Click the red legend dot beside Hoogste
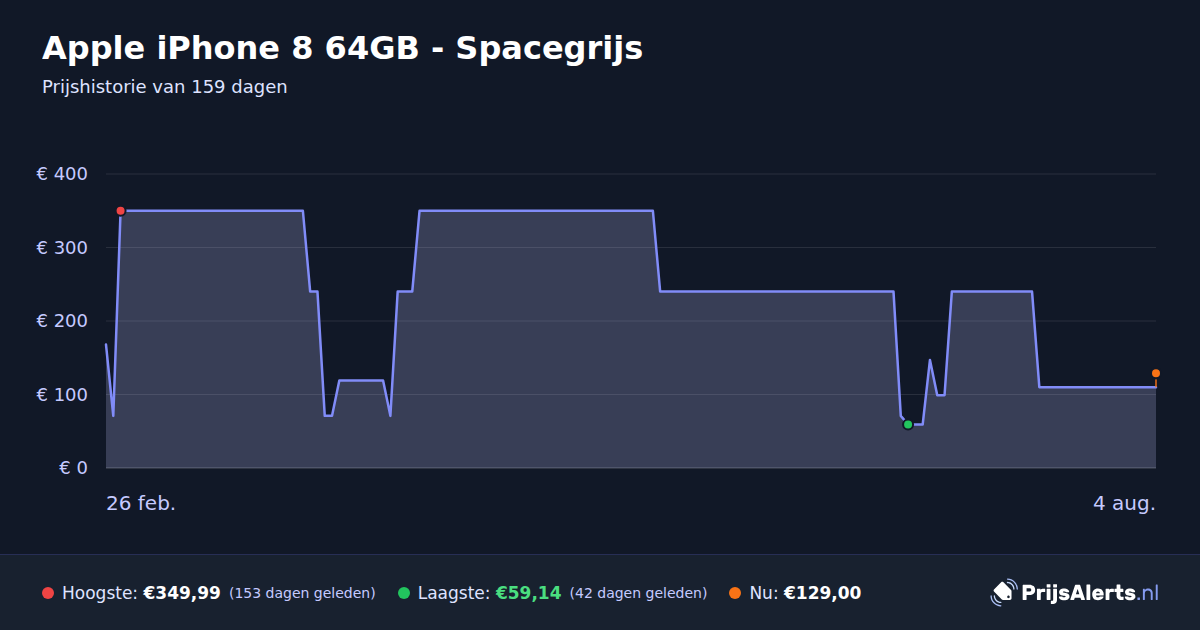The width and height of the screenshot is (1200, 630). 48,593
